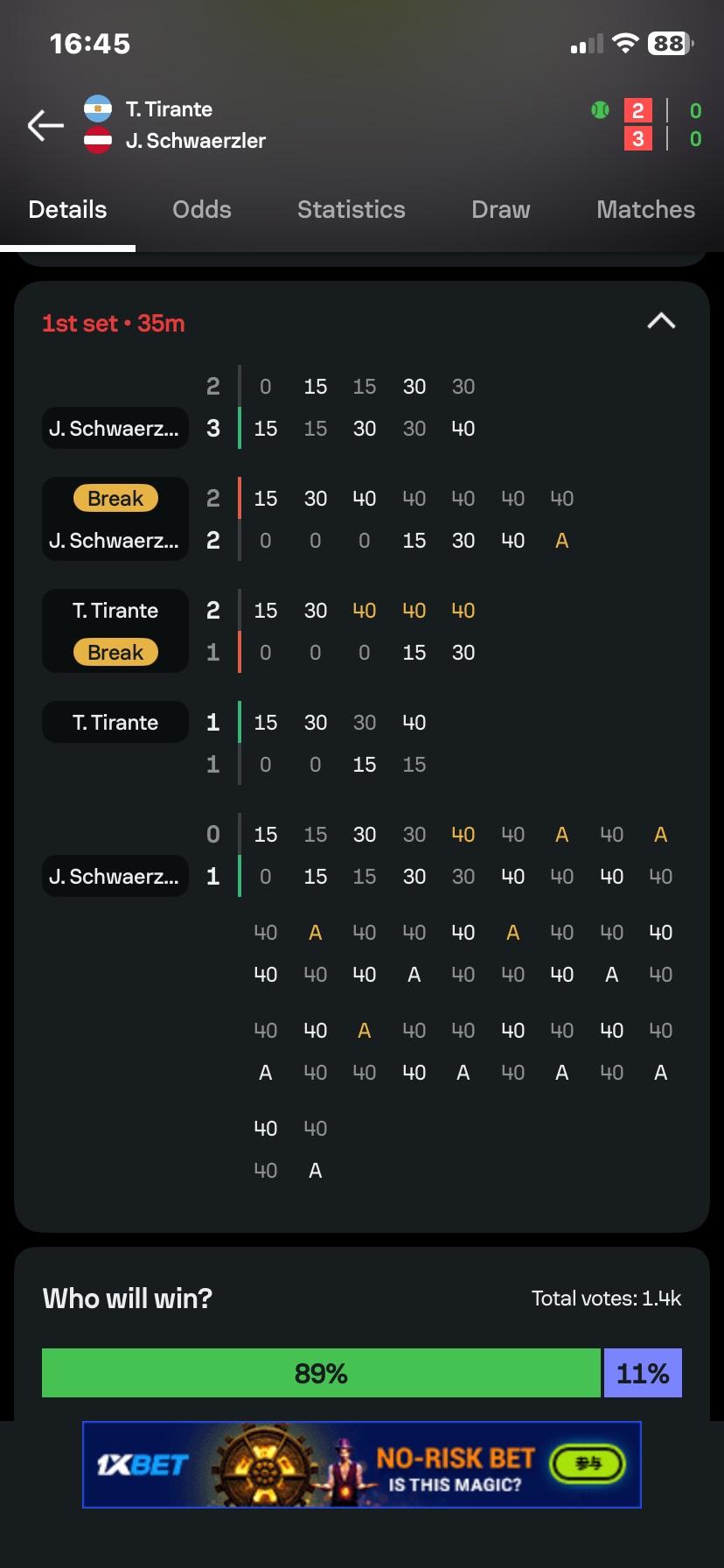Open the Matches tab
724x1568 pixels.
pos(645,210)
